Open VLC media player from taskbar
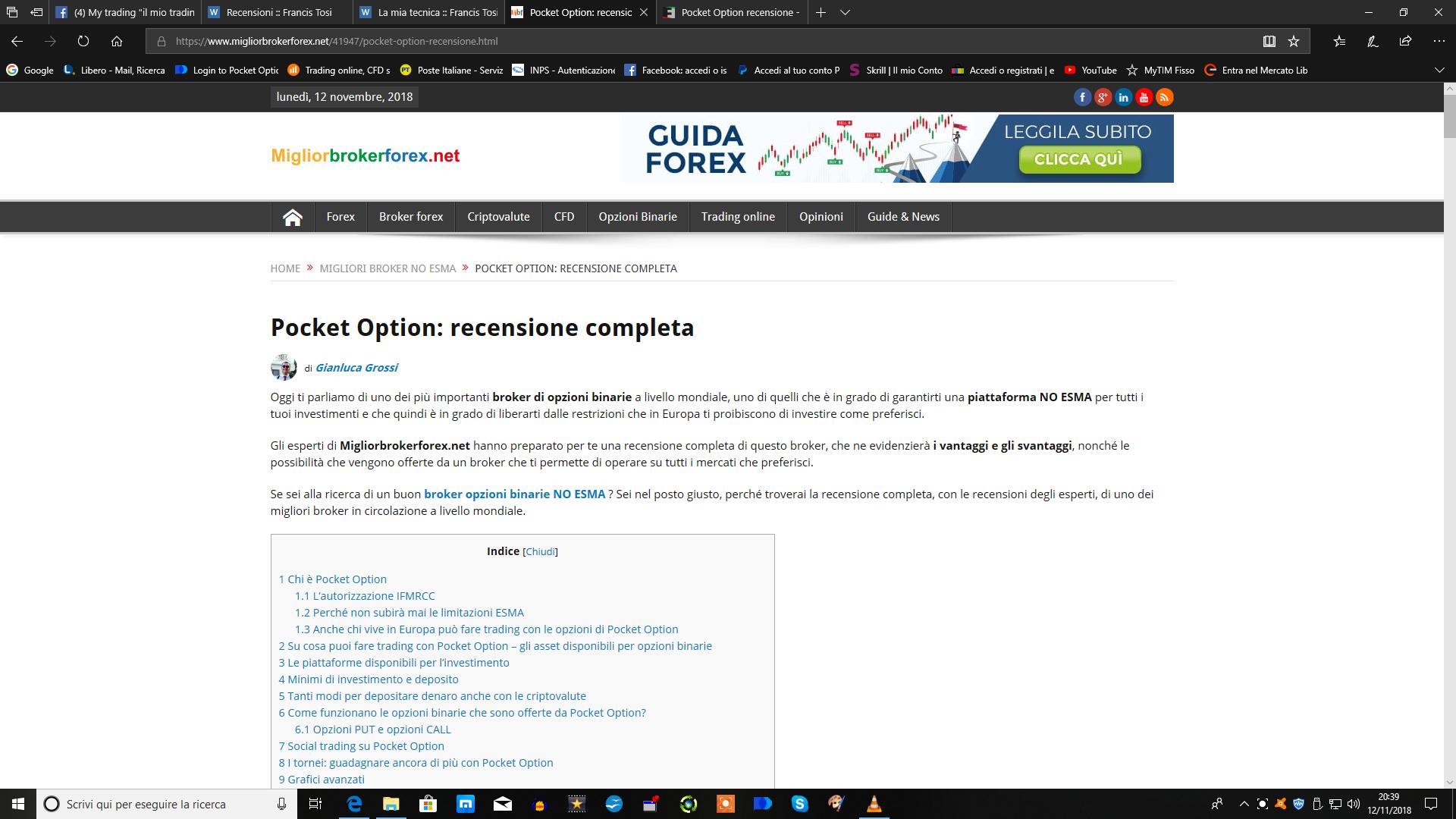This screenshot has height=819, width=1456. [x=874, y=804]
